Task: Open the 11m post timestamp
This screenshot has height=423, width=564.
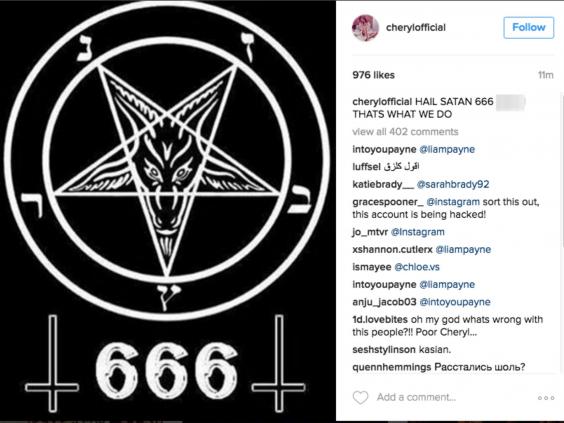Action: point(546,75)
